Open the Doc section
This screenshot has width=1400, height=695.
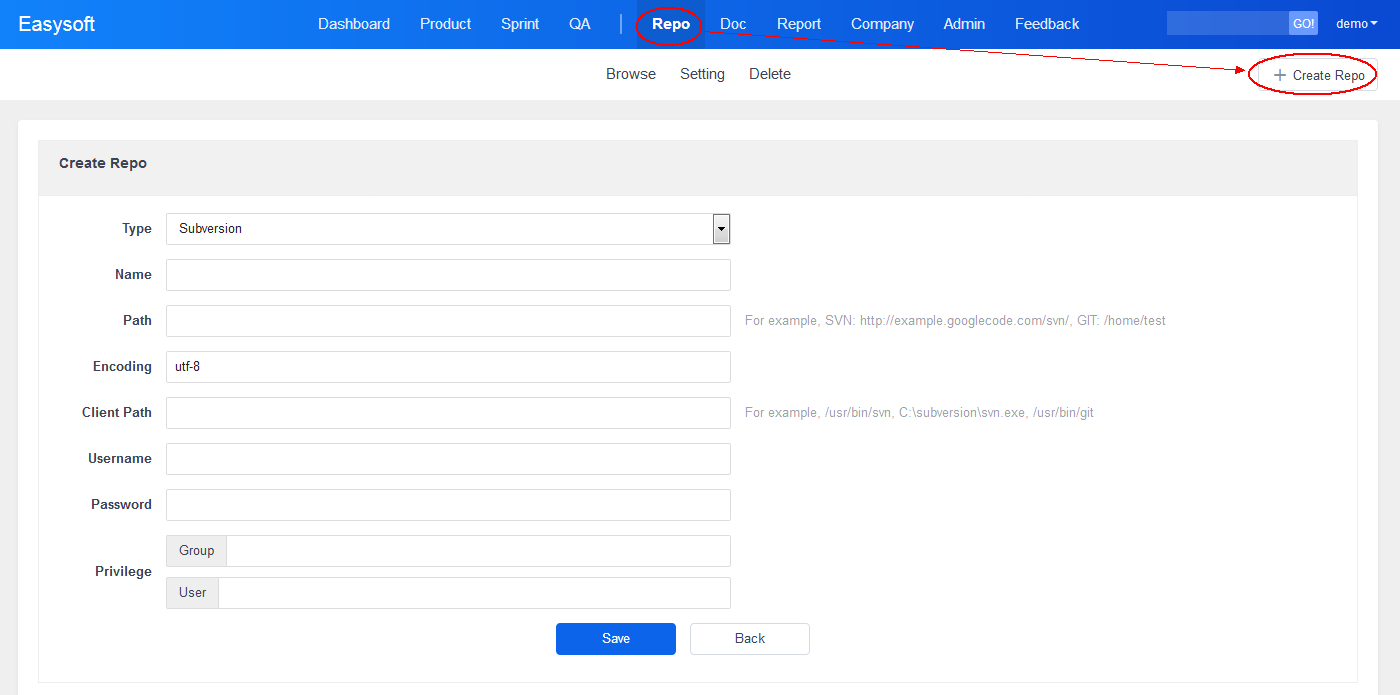[733, 24]
